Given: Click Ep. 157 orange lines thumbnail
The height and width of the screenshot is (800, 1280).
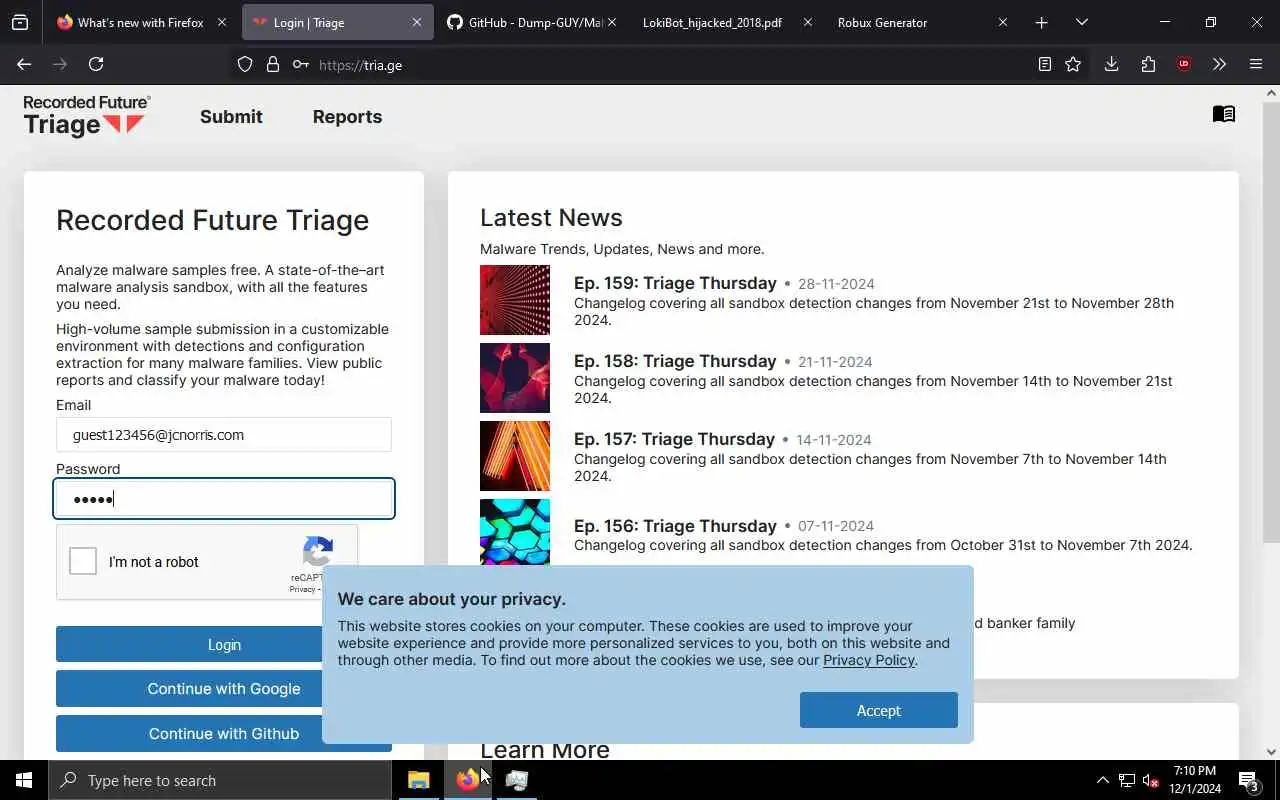Looking at the screenshot, I should click(x=515, y=456).
